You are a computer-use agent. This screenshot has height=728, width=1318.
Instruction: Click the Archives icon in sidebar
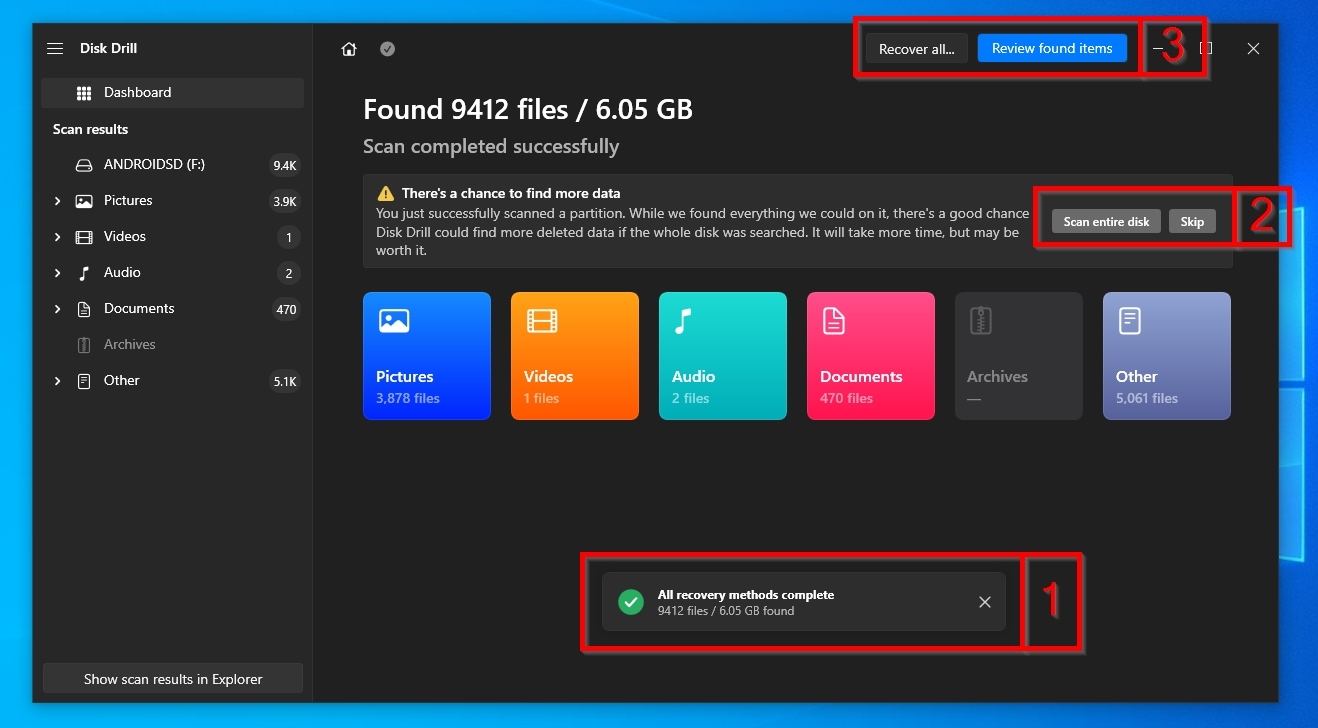point(84,345)
